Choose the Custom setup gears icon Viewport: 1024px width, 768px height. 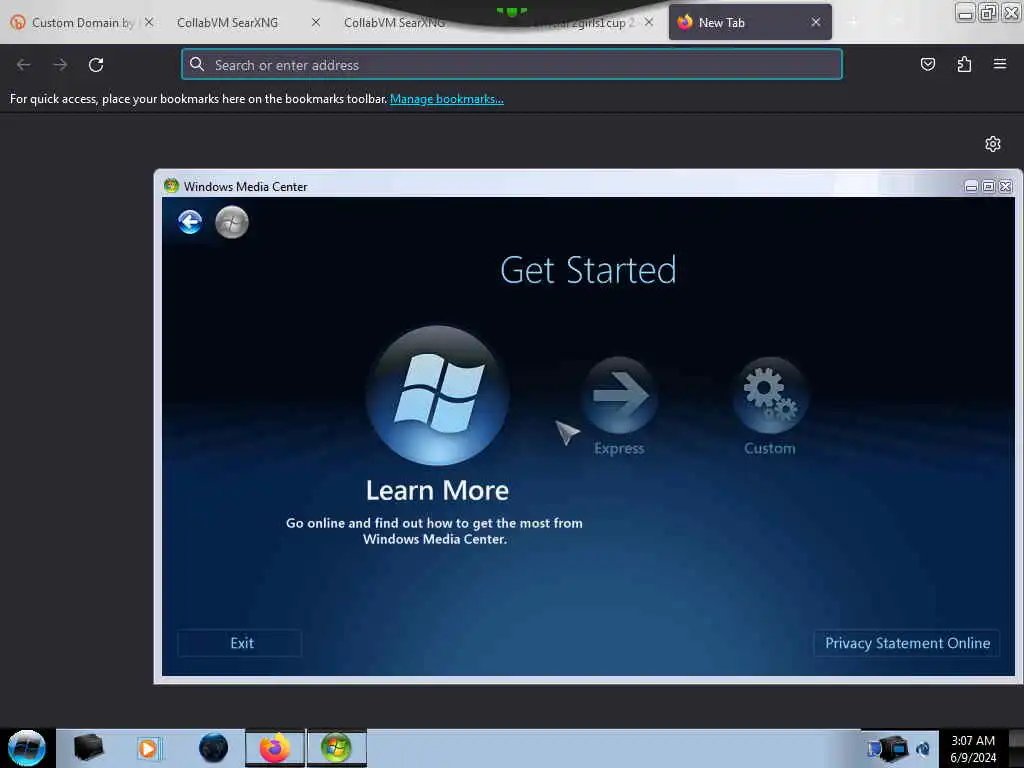coord(770,395)
